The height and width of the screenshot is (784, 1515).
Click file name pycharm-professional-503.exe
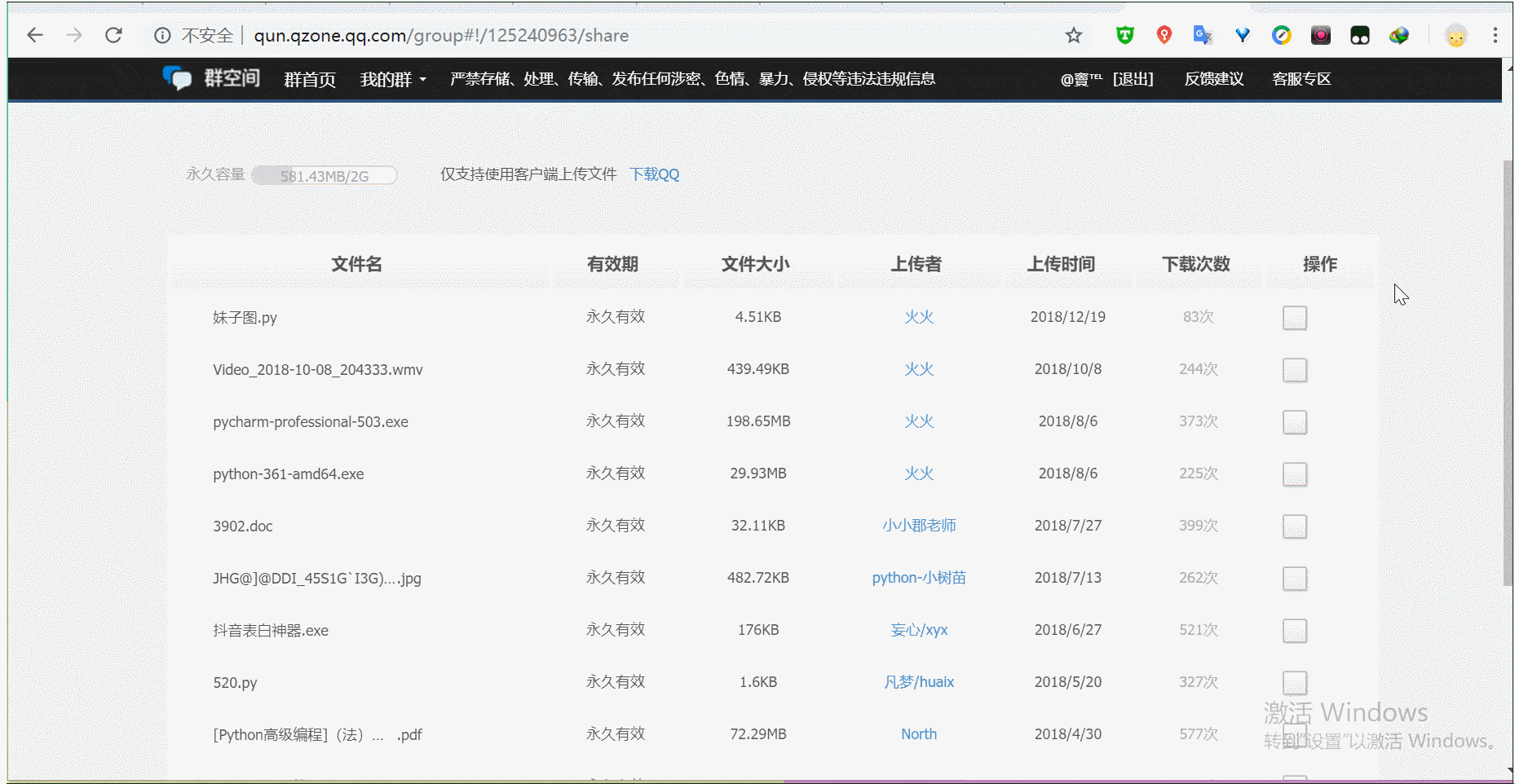(311, 422)
